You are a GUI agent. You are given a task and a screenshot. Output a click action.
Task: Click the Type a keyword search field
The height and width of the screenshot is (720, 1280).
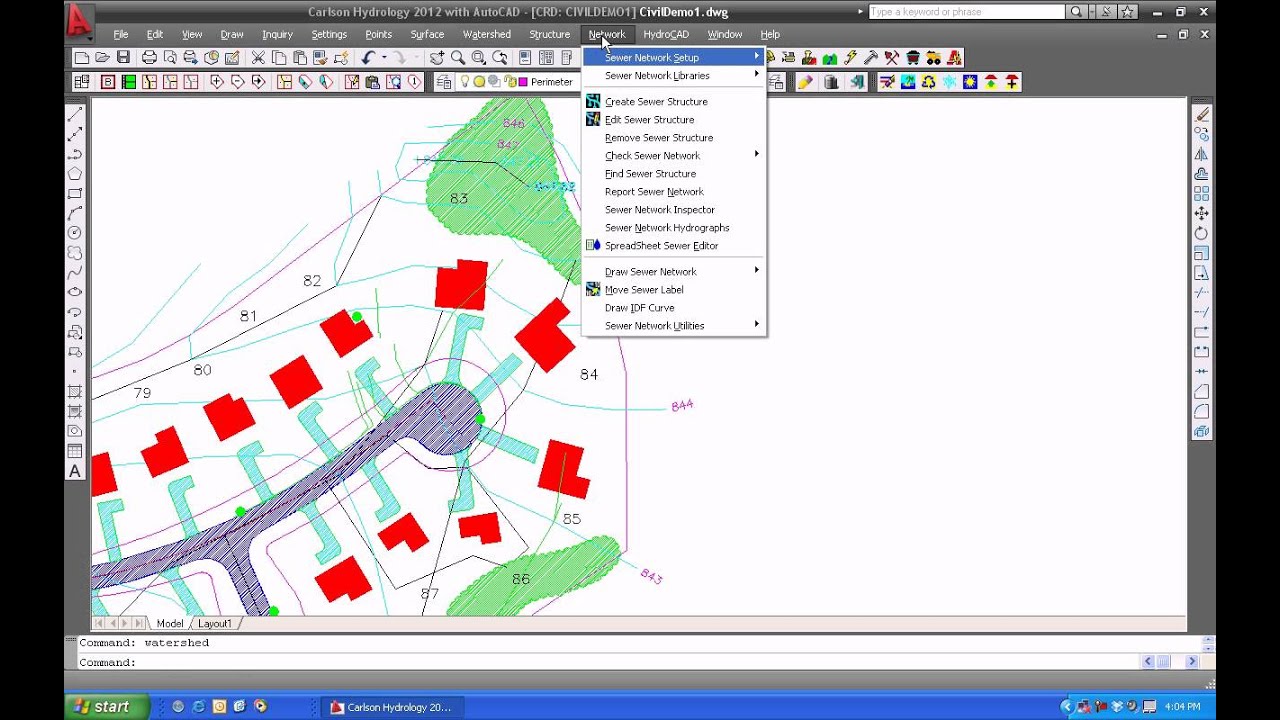pyautogui.click(x=966, y=12)
